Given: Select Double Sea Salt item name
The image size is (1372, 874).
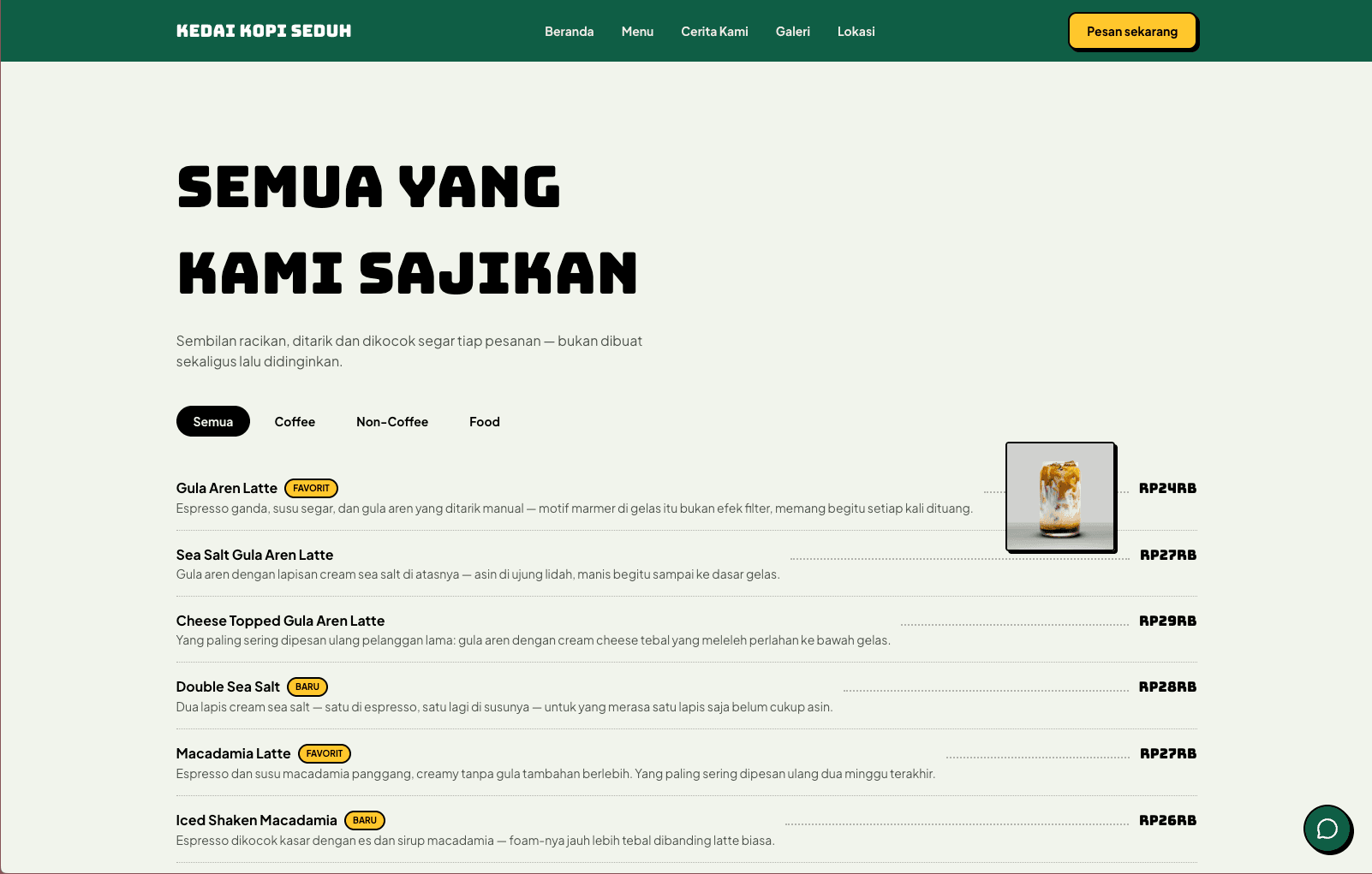Looking at the screenshot, I should pos(228,687).
